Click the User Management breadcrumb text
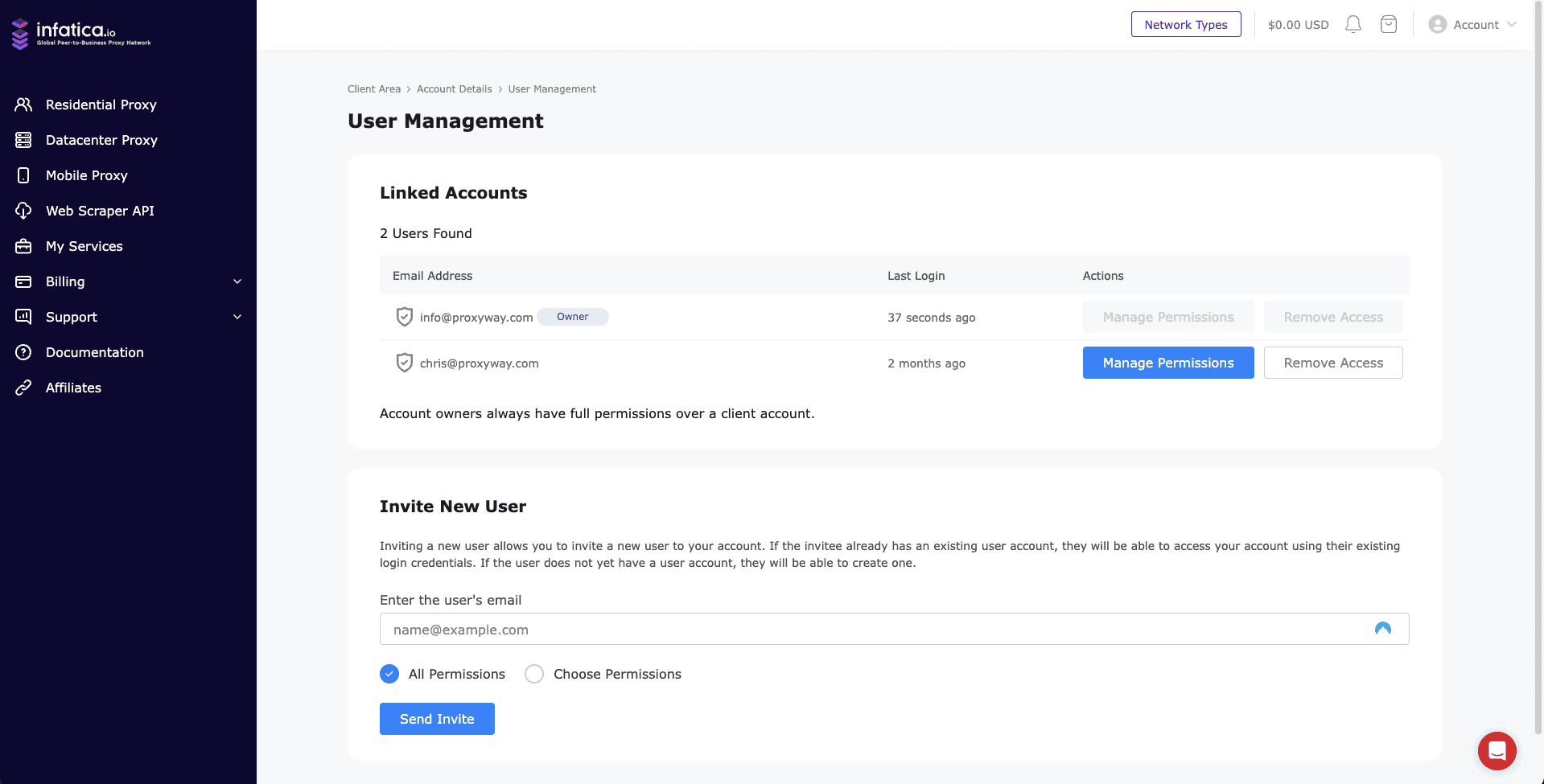The height and width of the screenshot is (784, 1544). tap(552, 89)
